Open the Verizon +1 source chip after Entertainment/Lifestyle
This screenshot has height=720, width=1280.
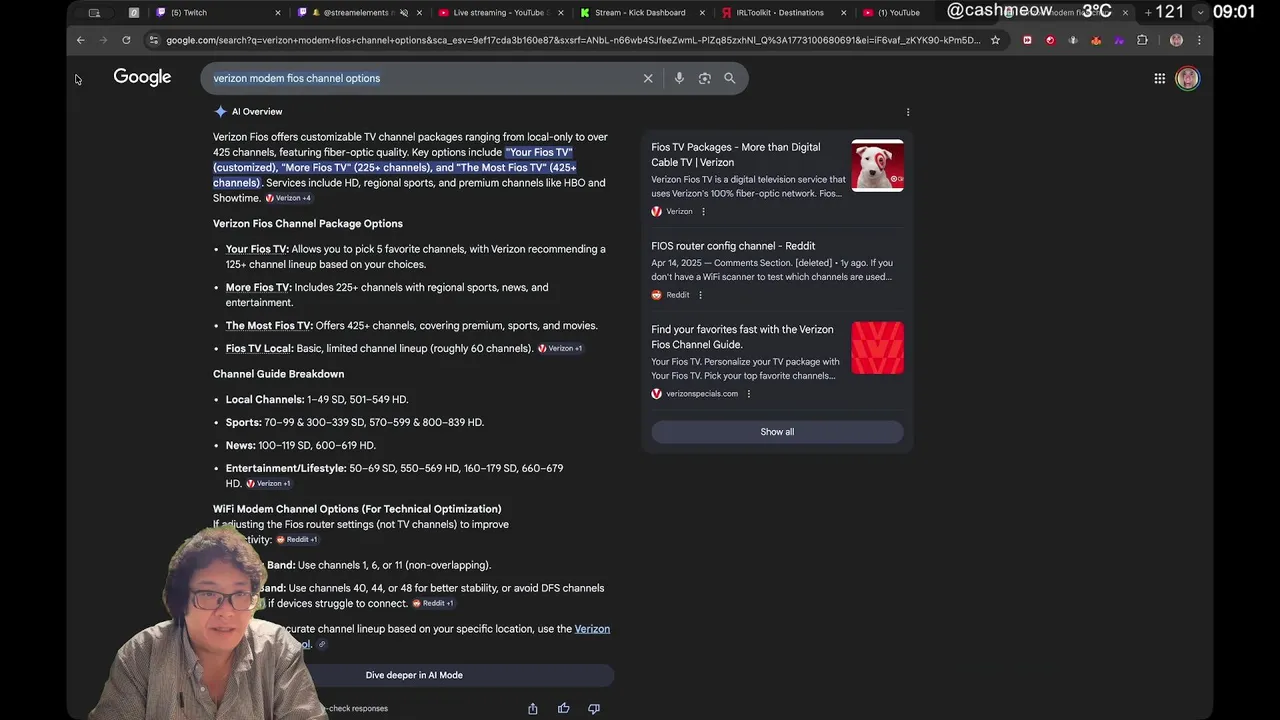(269, 484)
